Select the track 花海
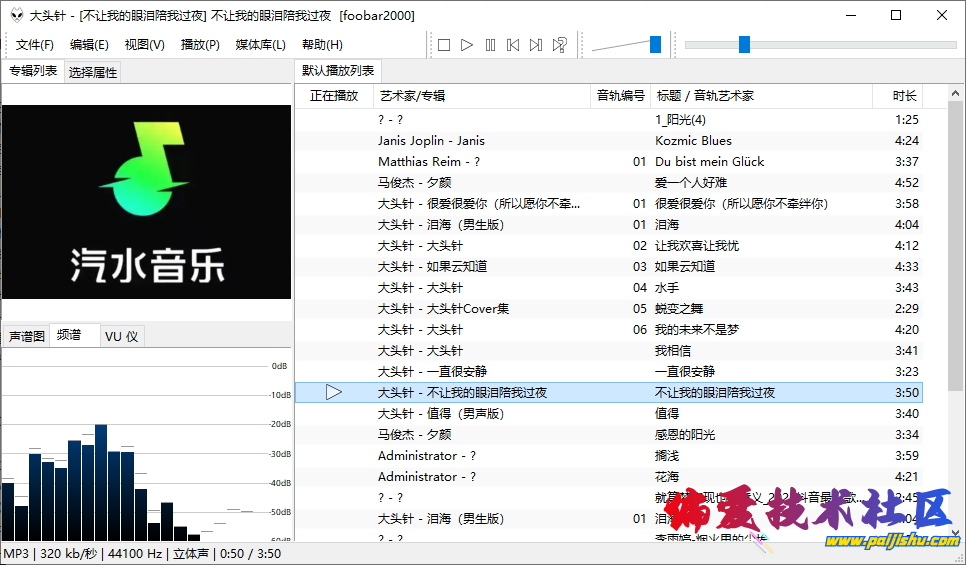 (609, 476)
